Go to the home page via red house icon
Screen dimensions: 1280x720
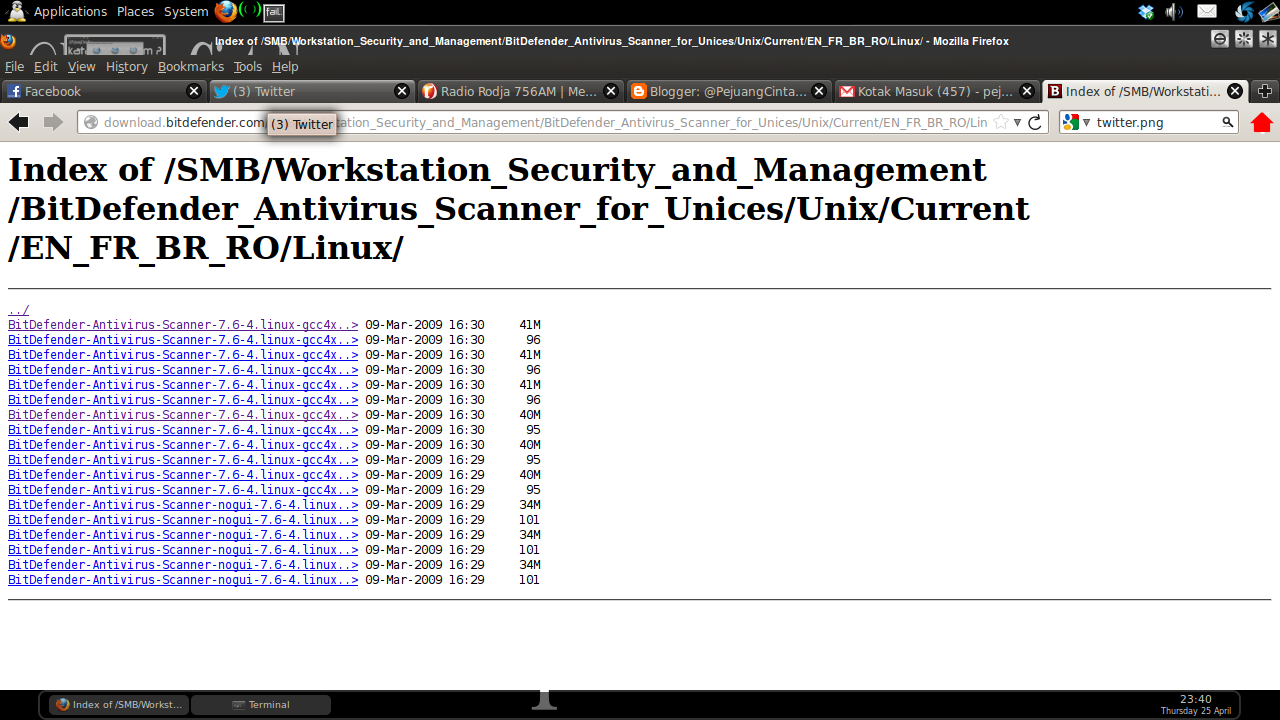(x=1262, y=122)
